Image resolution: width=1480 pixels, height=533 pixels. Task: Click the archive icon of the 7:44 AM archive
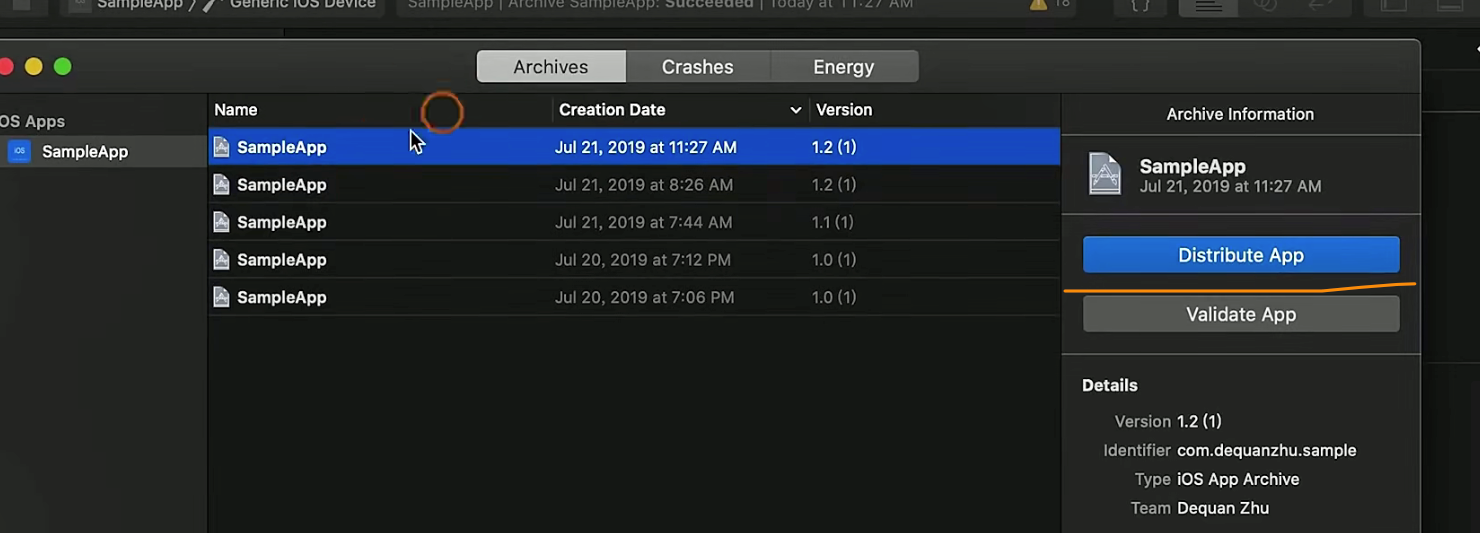click(222, 222)
